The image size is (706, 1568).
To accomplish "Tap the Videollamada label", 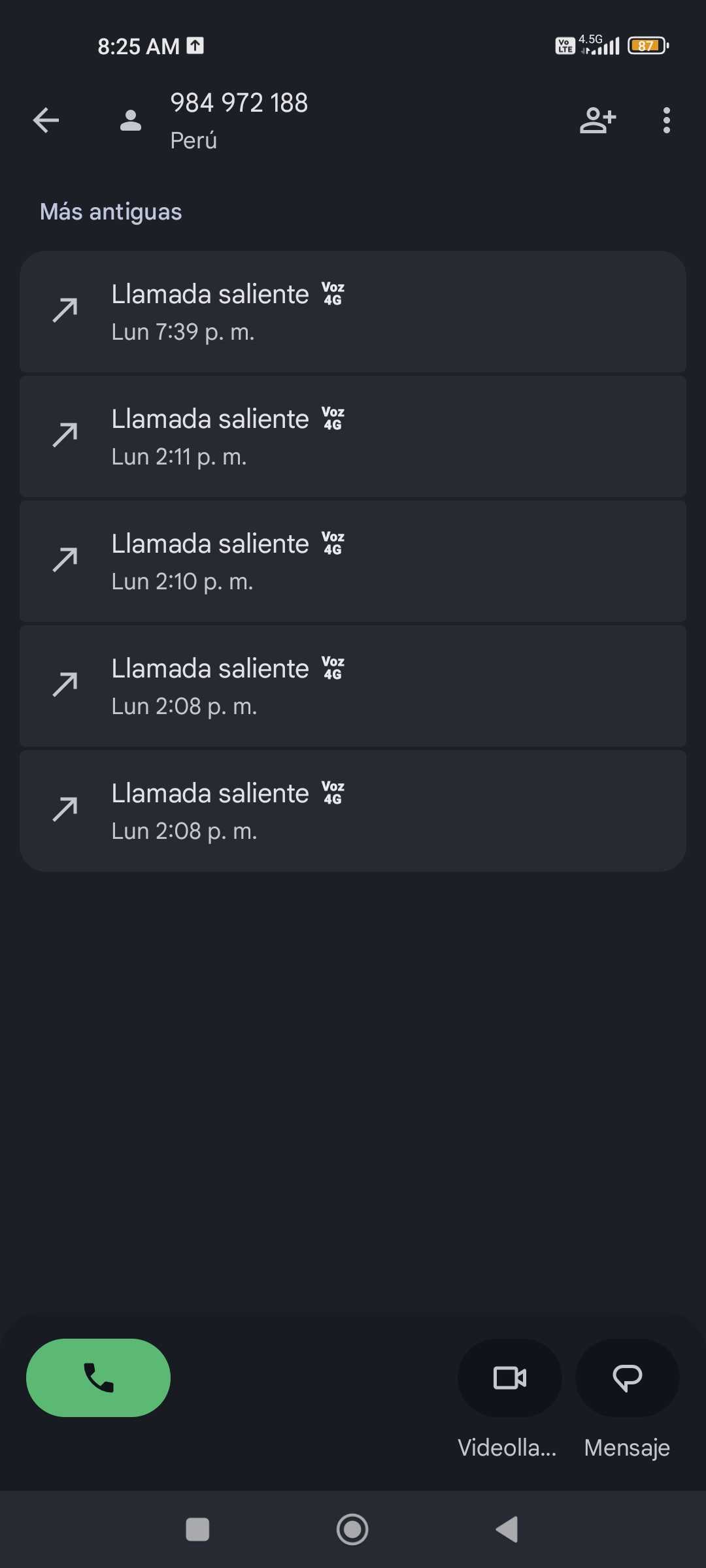I will [507, 1448].
